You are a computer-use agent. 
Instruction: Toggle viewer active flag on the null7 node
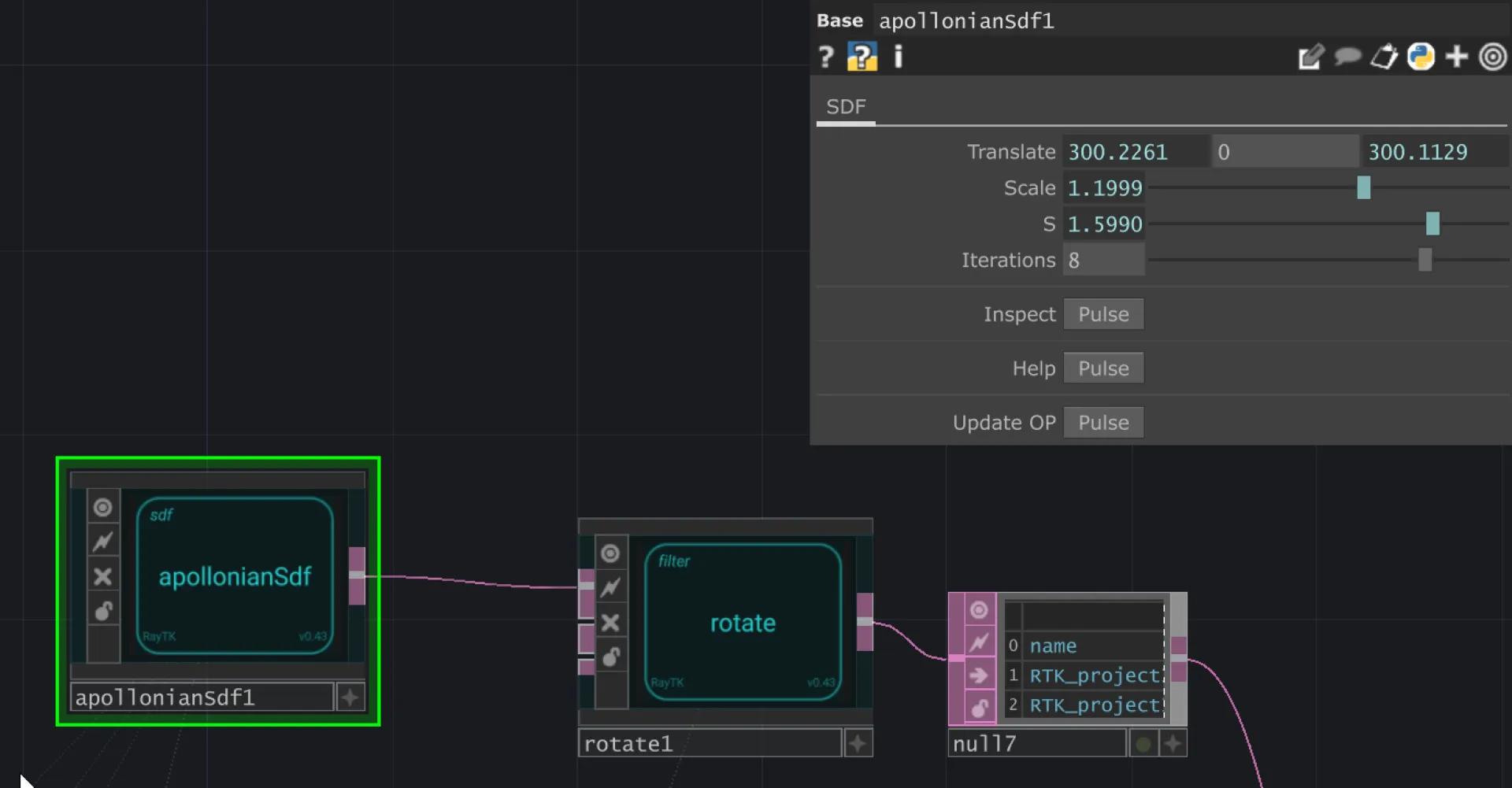978,610
